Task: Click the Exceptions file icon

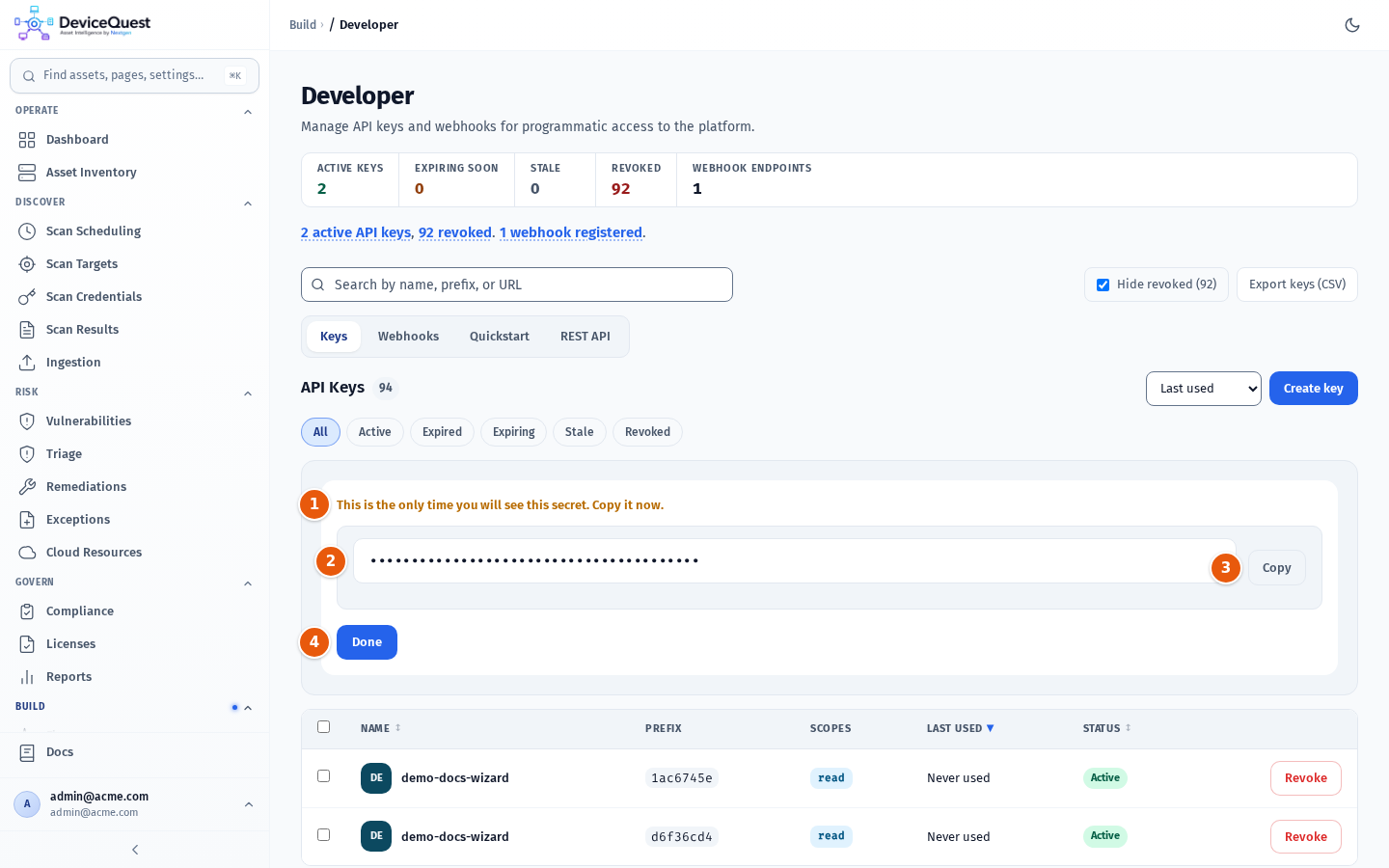Action: (x=27, y=520)
